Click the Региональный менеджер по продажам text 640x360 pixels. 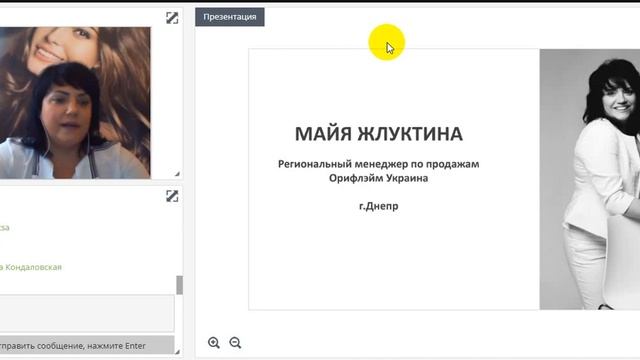click(379, 164)
